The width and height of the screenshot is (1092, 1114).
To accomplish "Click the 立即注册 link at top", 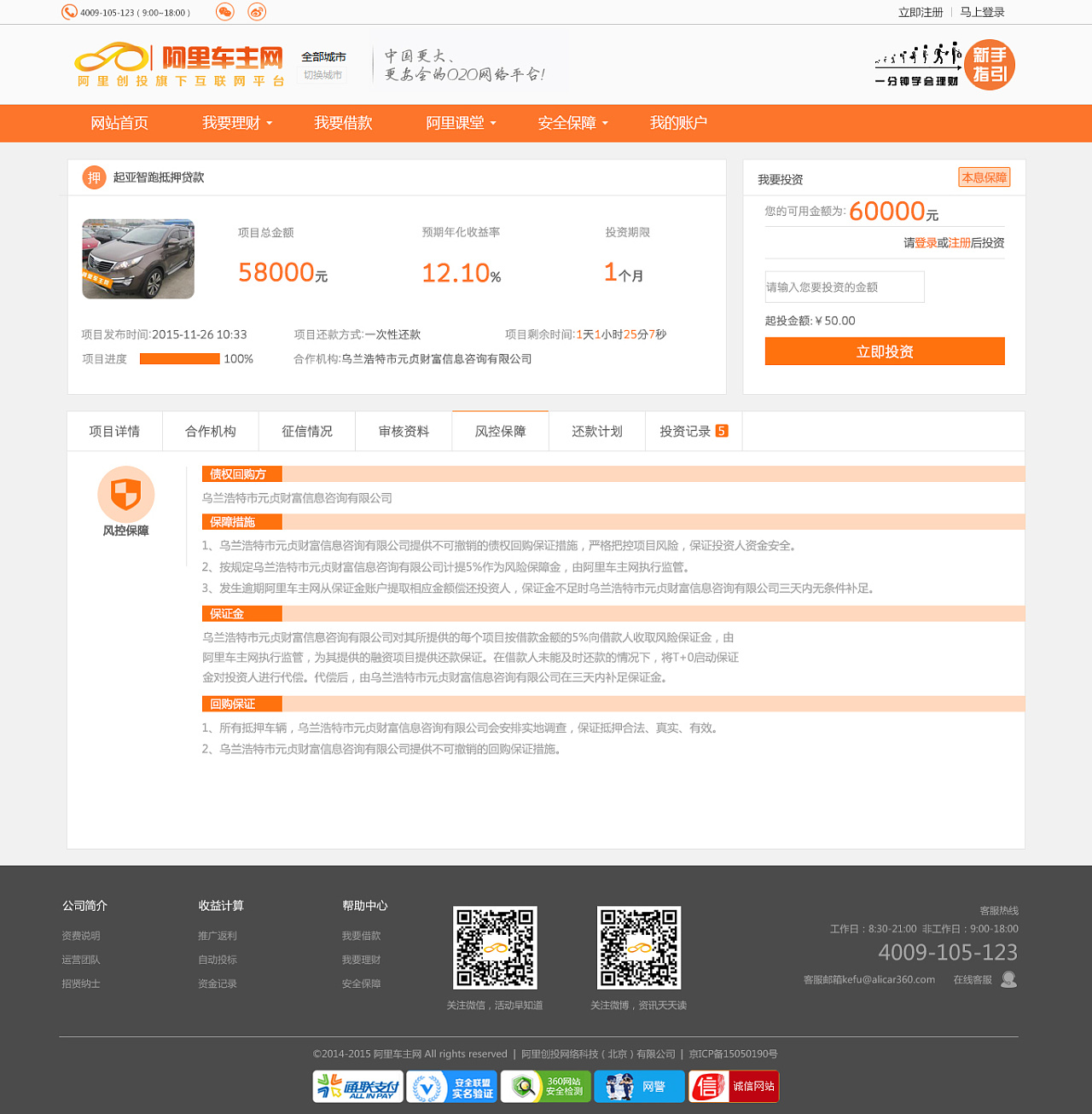I will (x=921, y=12).
